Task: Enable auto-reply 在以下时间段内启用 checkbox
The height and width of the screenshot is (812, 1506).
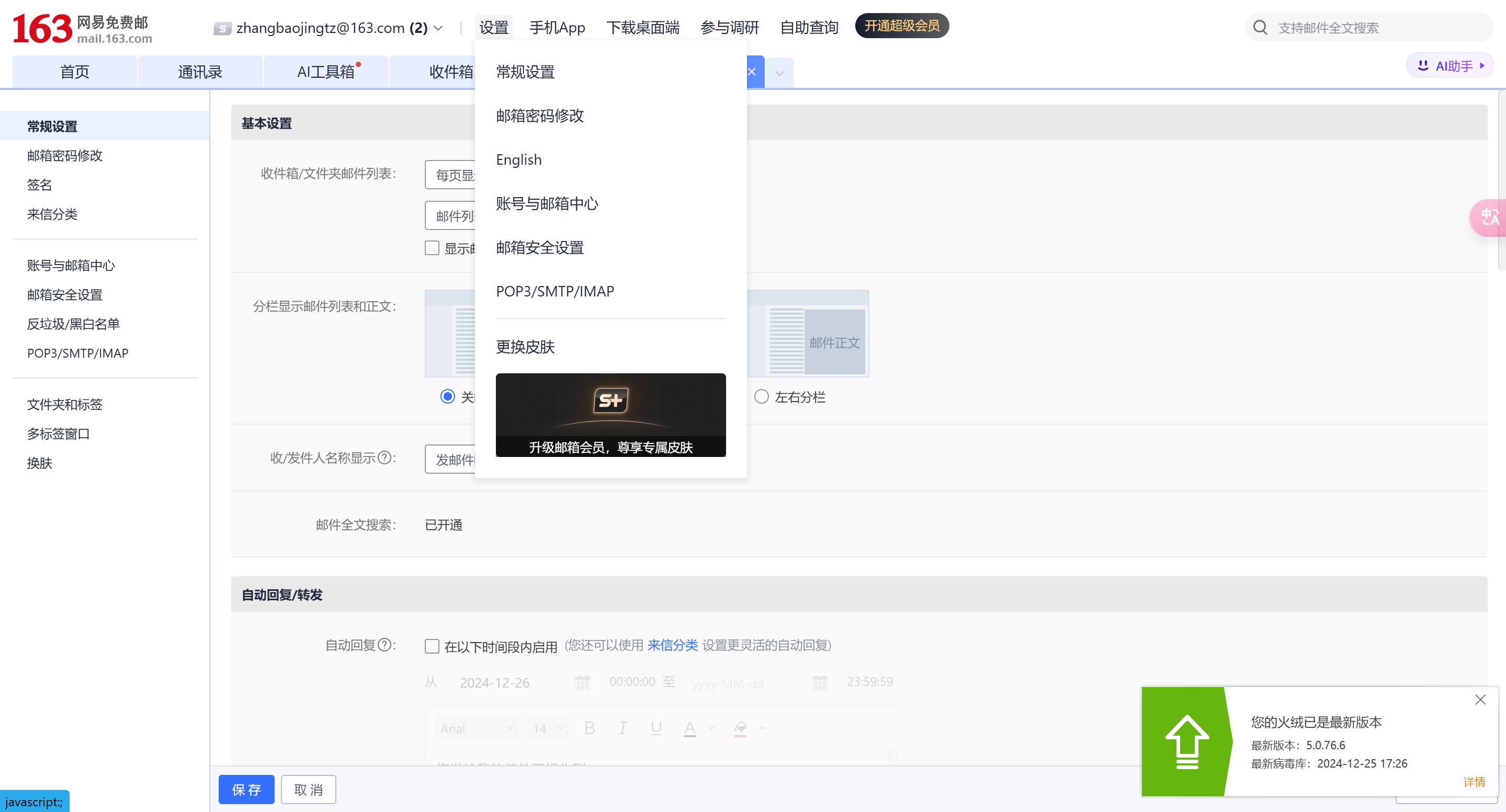Action: [432, 646]
